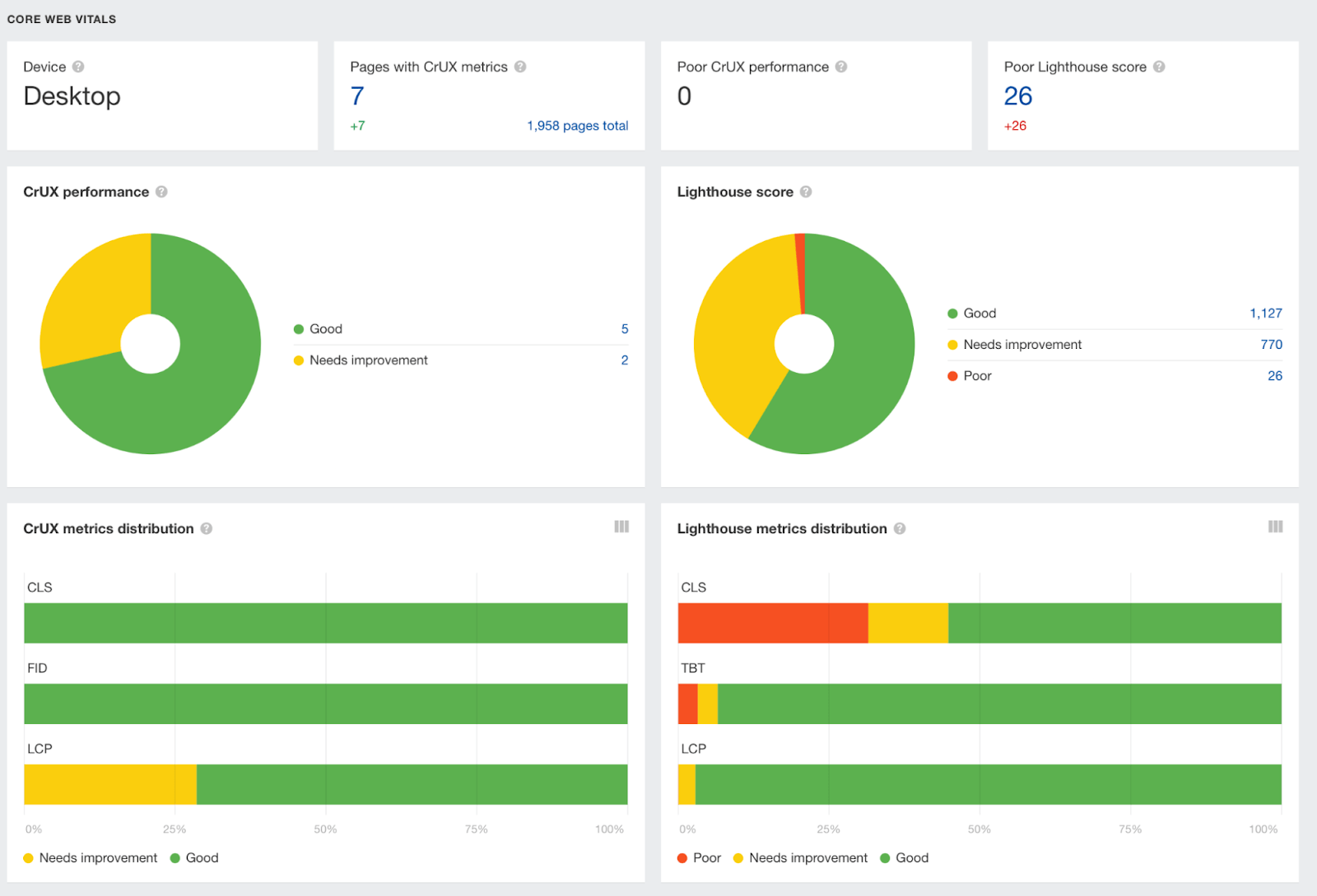This screenshot has width=1317, height=896.
Task: Click the Poor CrUX performance help icon
Action: coord(840,67)
